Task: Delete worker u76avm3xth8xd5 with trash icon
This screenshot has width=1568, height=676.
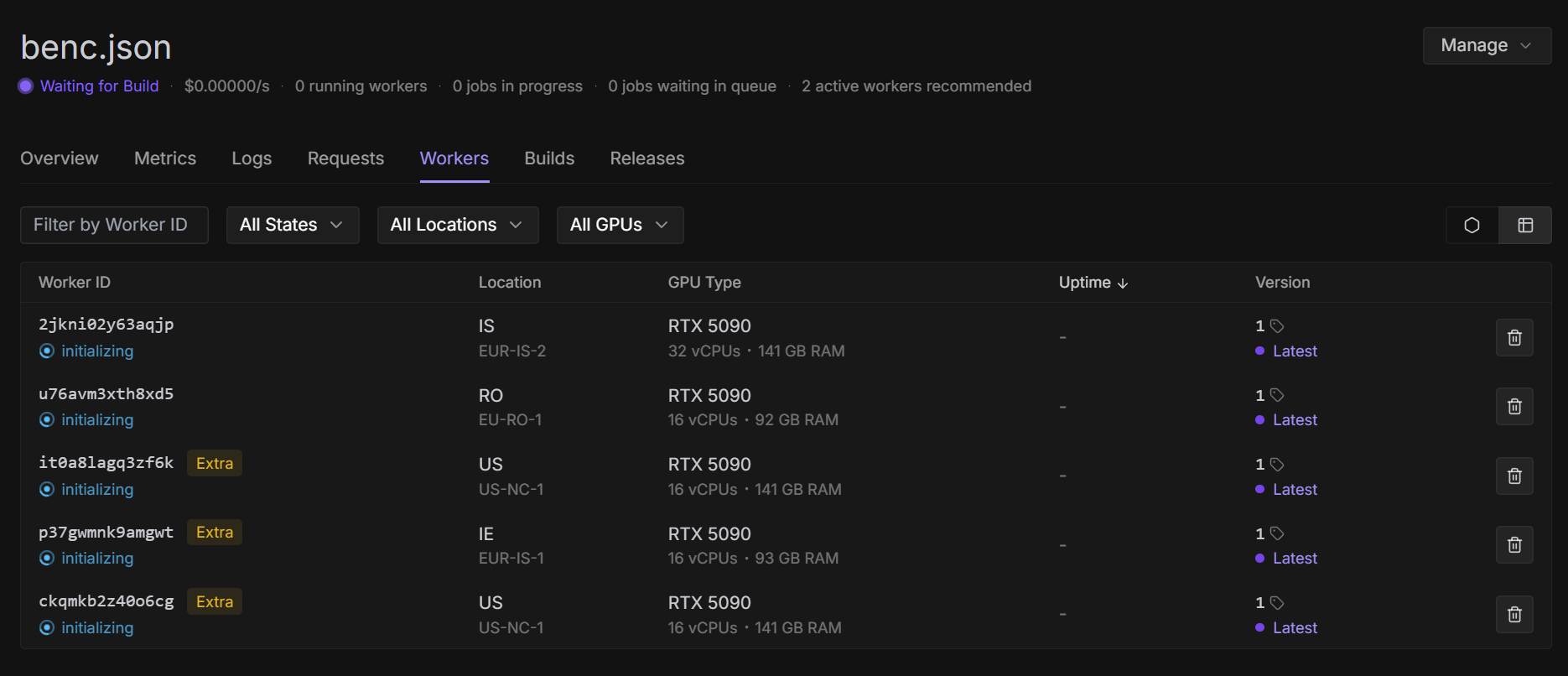Action: tap(1514, 407)
